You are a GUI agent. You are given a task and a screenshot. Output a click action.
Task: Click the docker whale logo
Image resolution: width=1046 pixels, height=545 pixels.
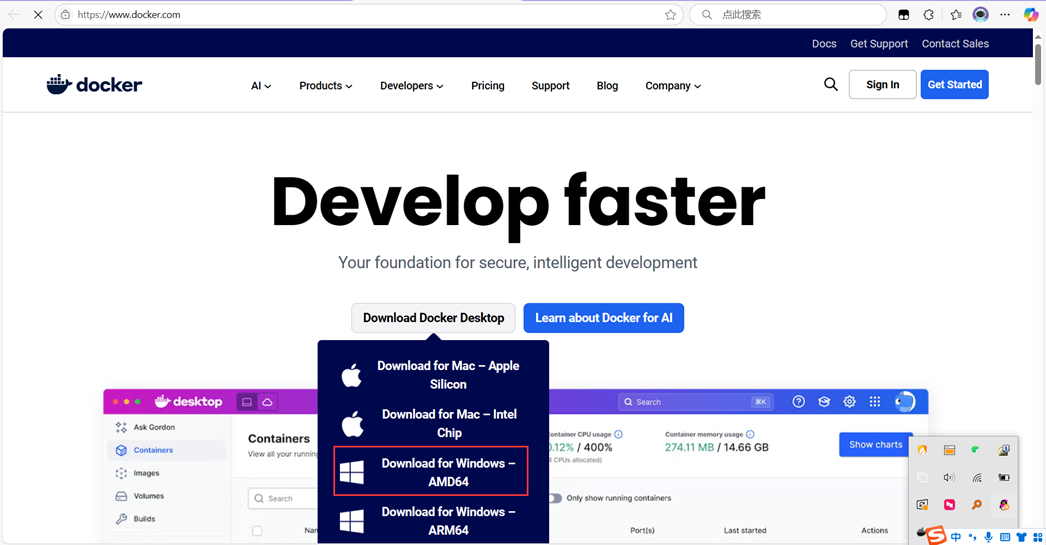tap(94, 85)
